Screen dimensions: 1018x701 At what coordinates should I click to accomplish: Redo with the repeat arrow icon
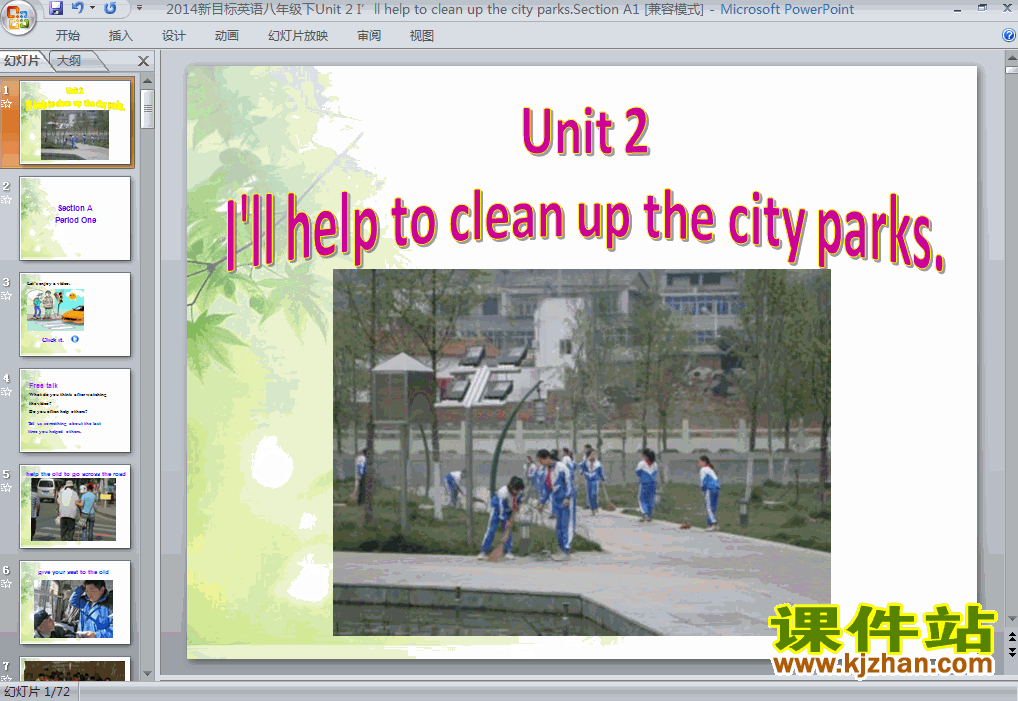point(110,8)
